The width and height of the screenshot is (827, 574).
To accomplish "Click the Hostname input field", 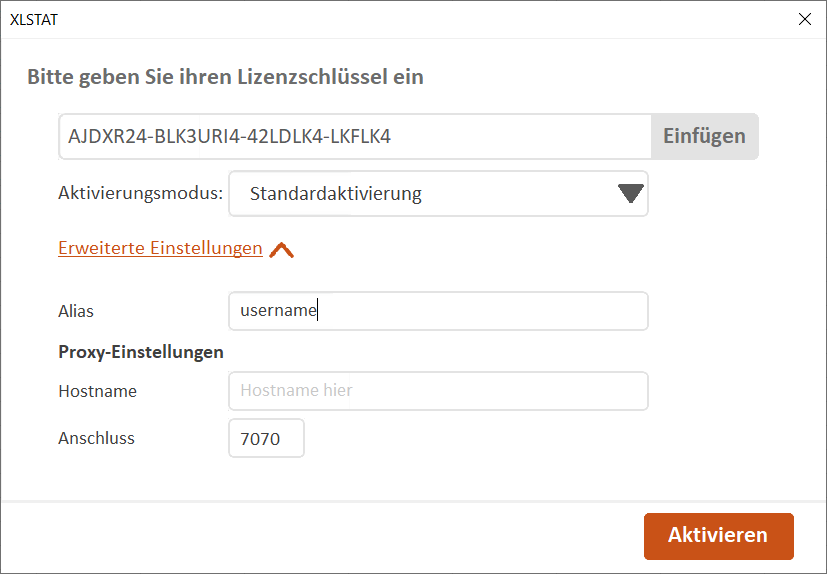I will pos(438,391).
